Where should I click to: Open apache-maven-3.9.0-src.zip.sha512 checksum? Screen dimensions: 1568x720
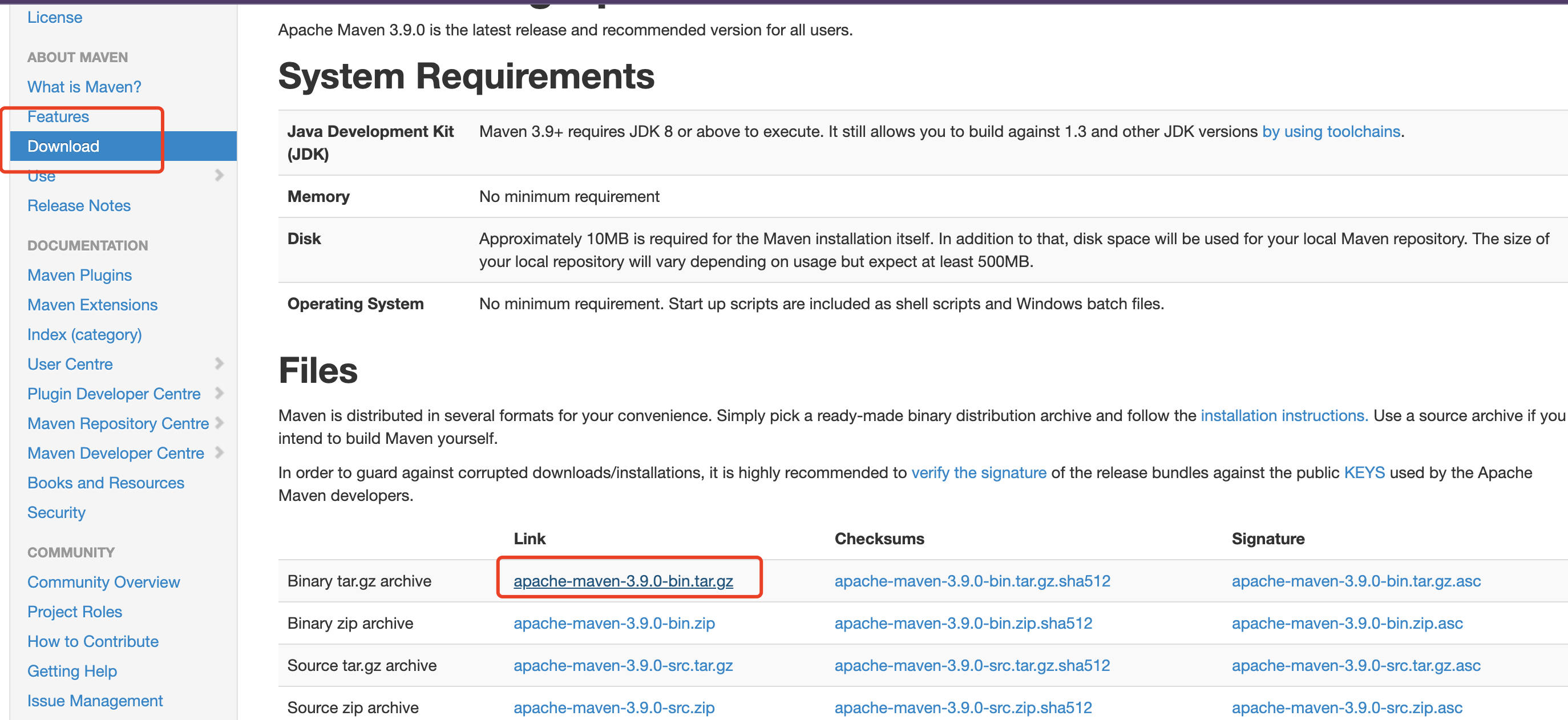click(963, 707)
